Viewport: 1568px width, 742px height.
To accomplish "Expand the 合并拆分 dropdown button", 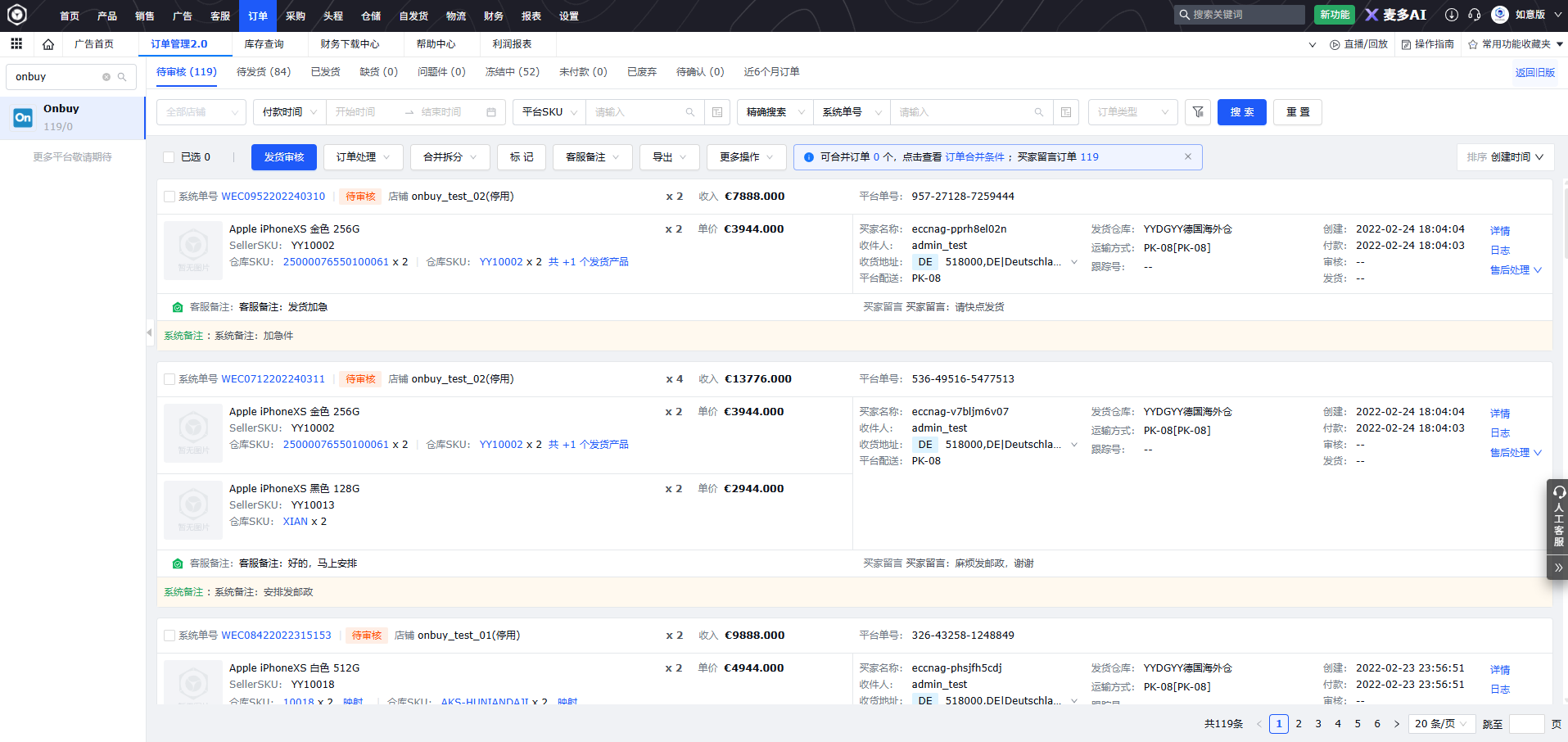I will click(x=450, y=157).
